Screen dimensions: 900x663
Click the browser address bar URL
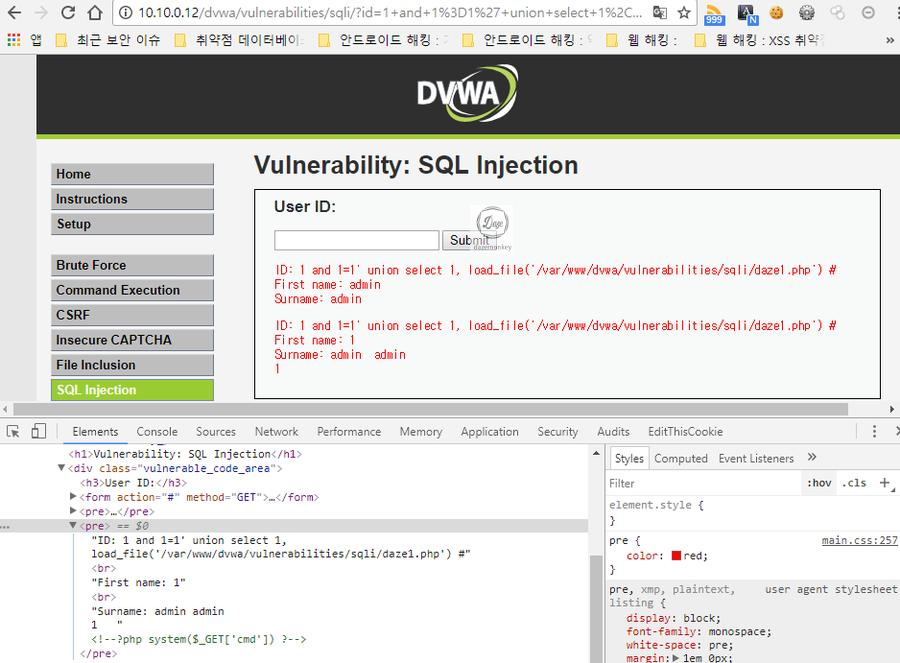click(390, 13)
